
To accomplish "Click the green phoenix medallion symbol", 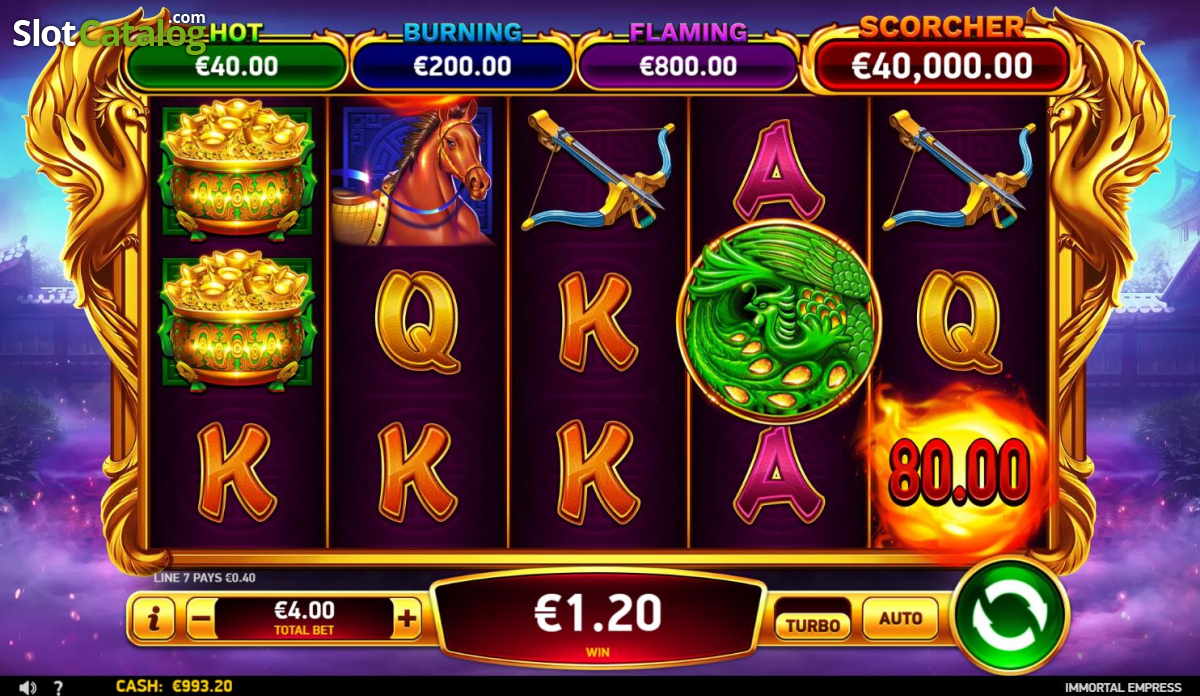I will [x=779, y=319].
